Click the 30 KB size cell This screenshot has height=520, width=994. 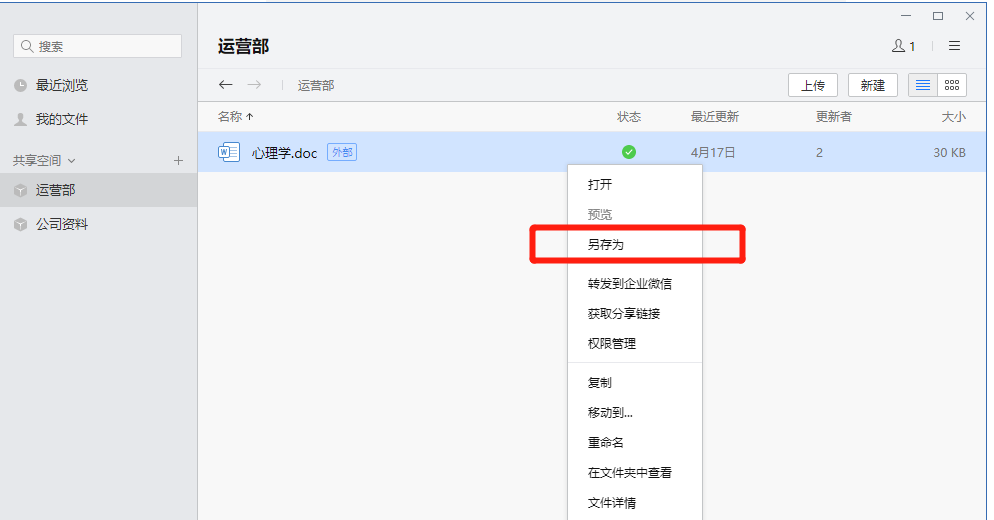(x=949, y=153)
